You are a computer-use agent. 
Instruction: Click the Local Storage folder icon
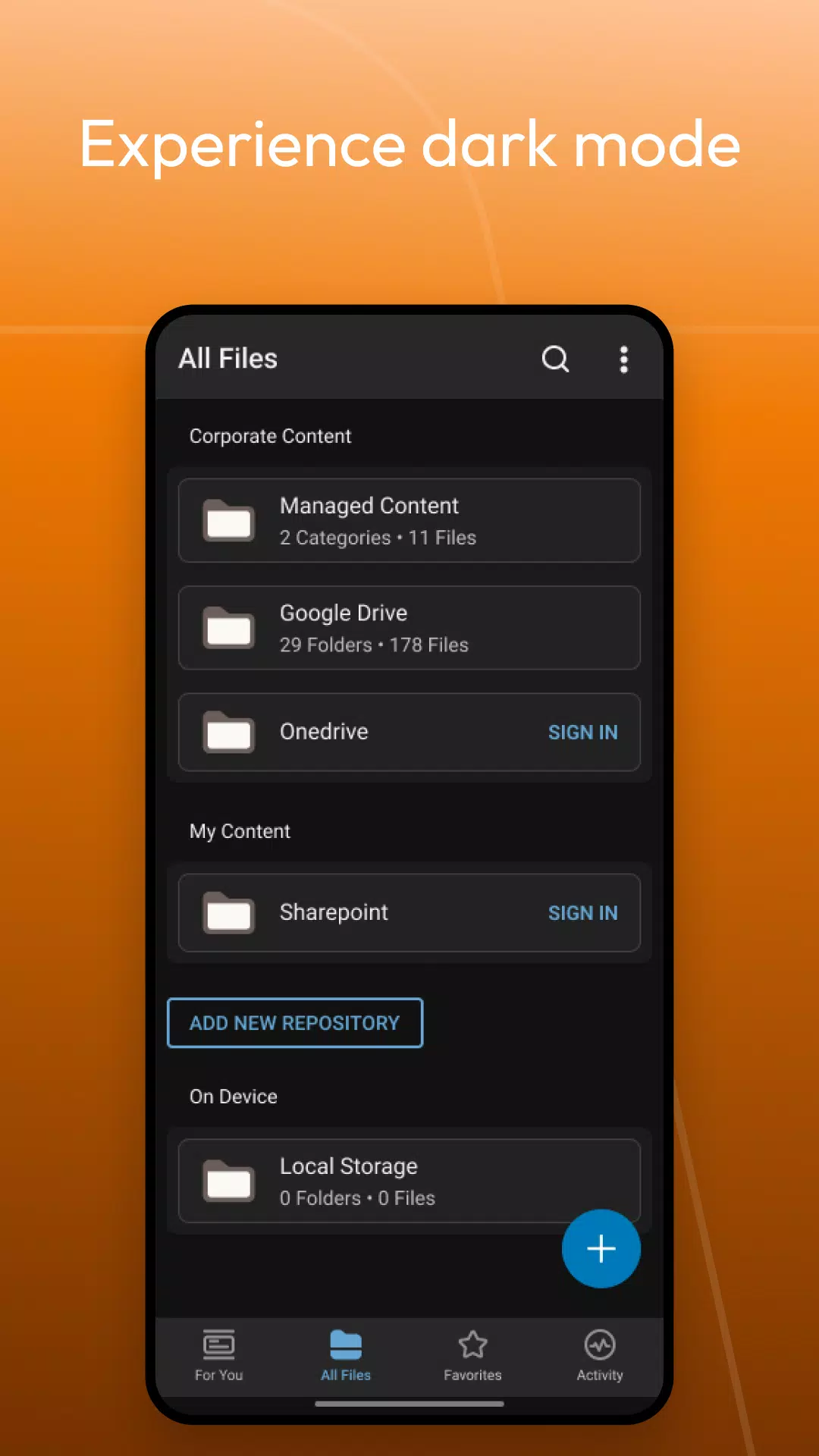(x=228, y=1181)
